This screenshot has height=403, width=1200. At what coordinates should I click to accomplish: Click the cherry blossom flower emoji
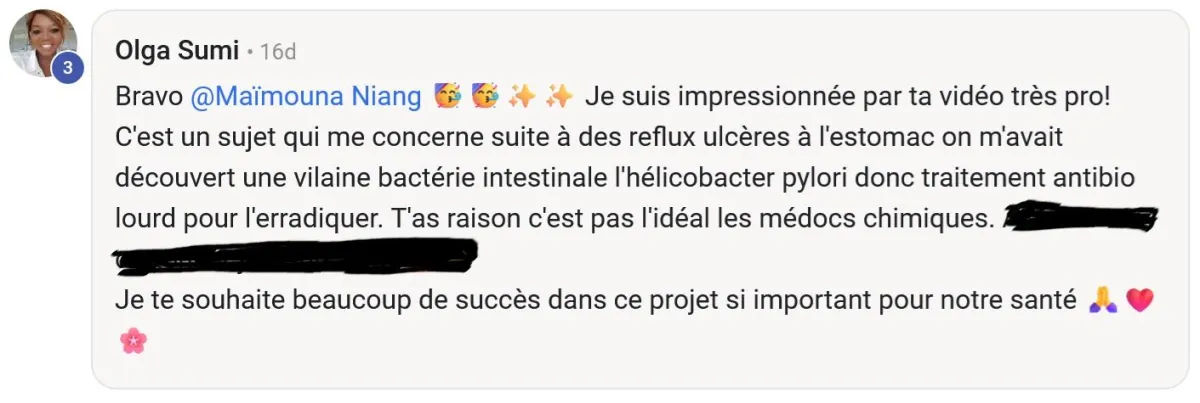pyautogui.click(x=132, y=341)
